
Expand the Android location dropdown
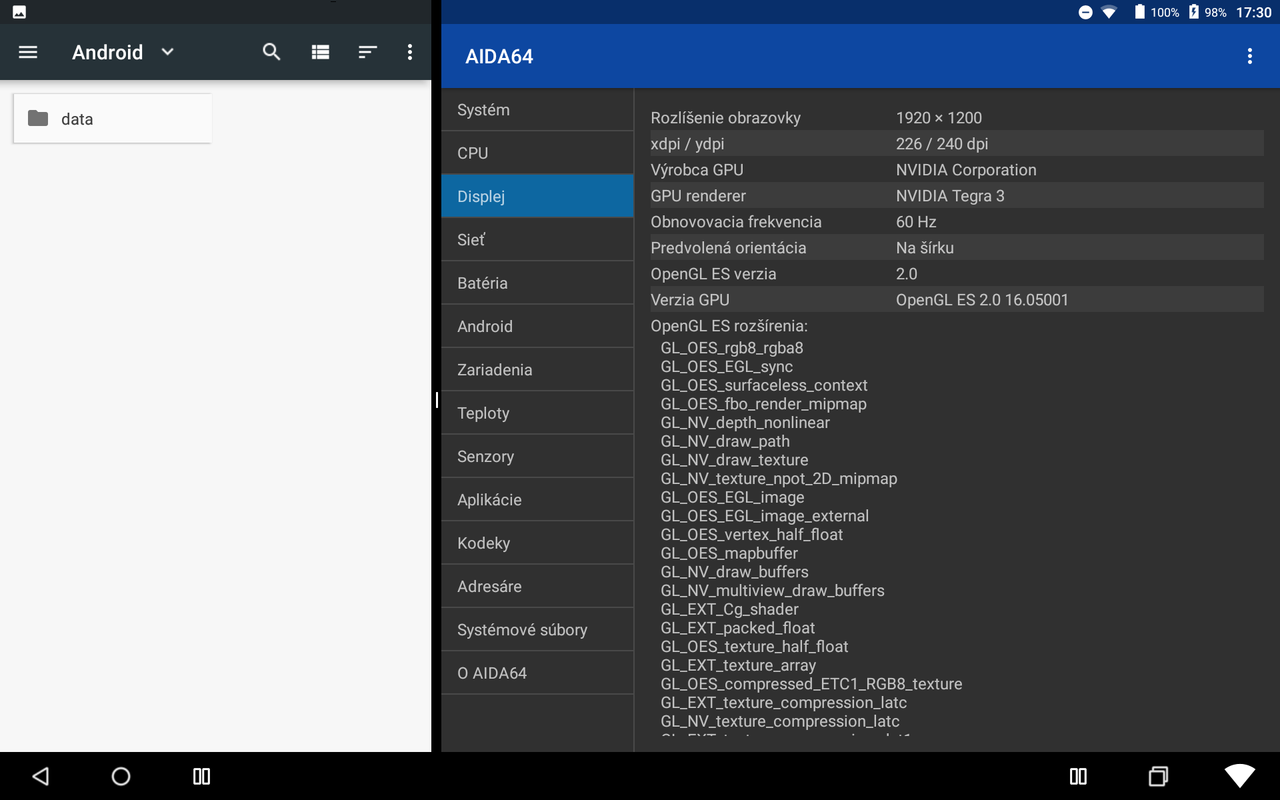168,52
